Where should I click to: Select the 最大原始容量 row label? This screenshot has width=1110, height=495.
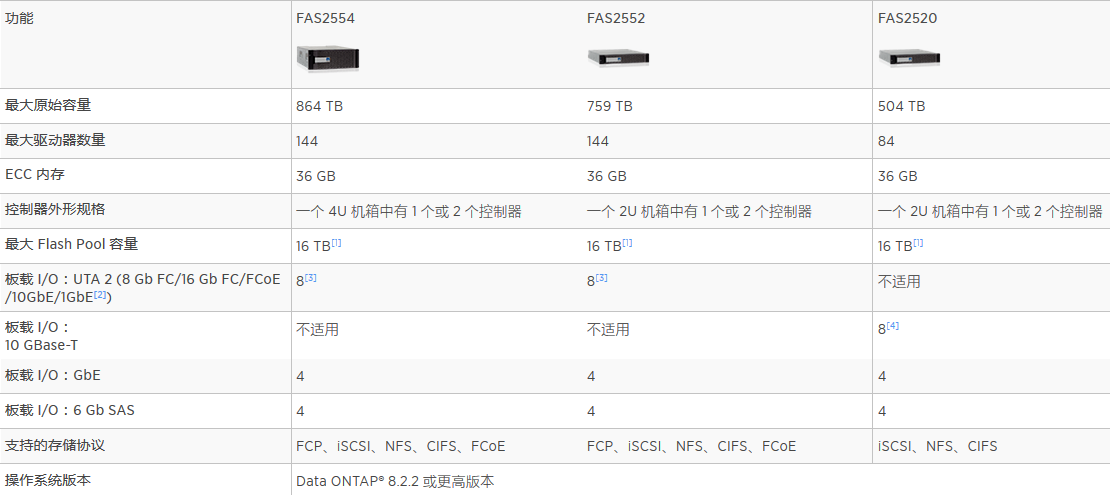click(48, 105)
